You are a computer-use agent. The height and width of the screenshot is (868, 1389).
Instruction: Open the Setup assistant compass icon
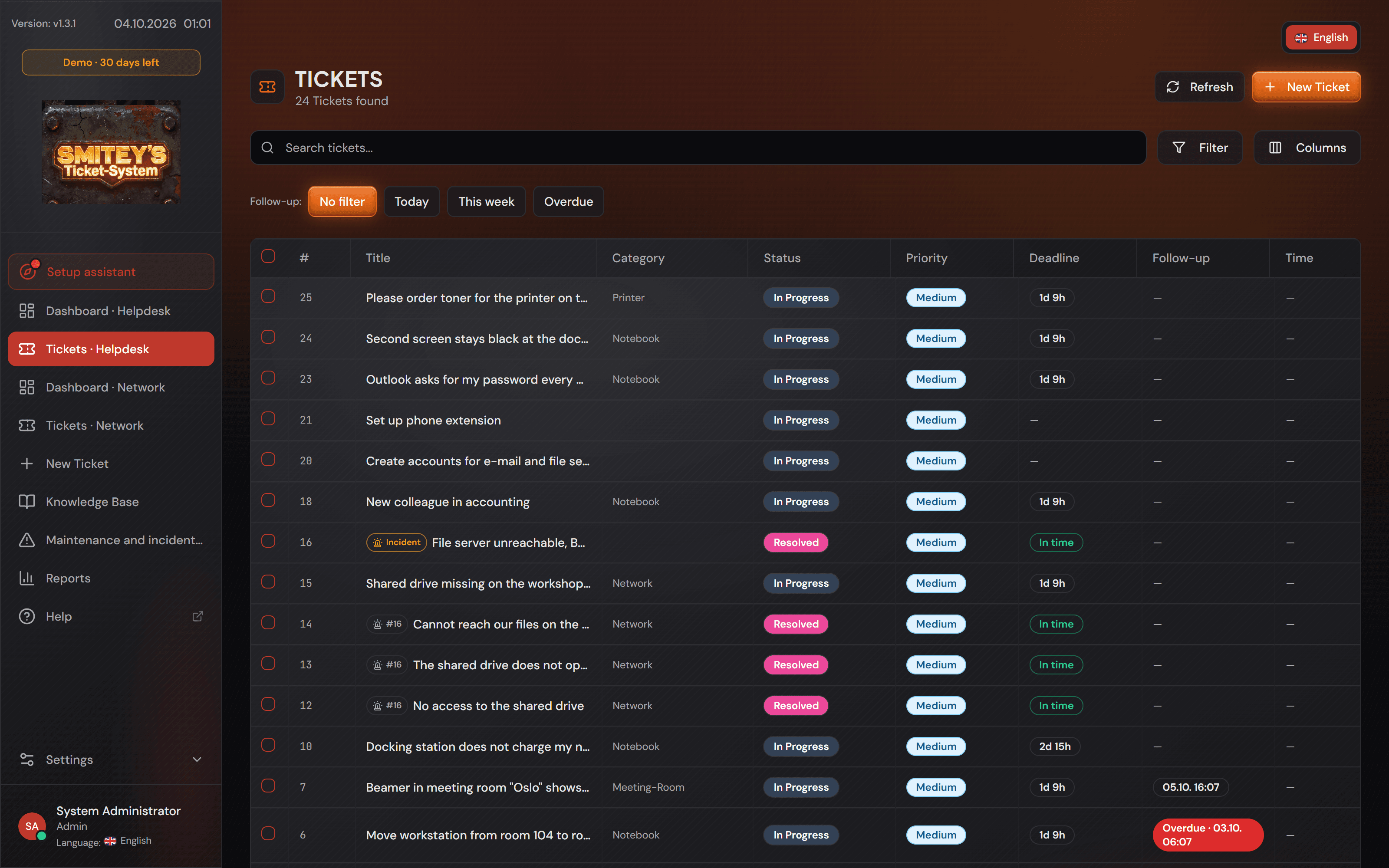[27, 271]
